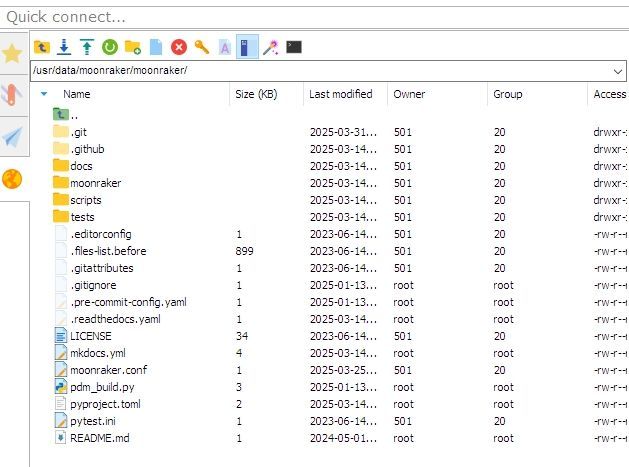Select the .github folder
This screenshot has width=629, height=467.
click(x=78, y=149)
